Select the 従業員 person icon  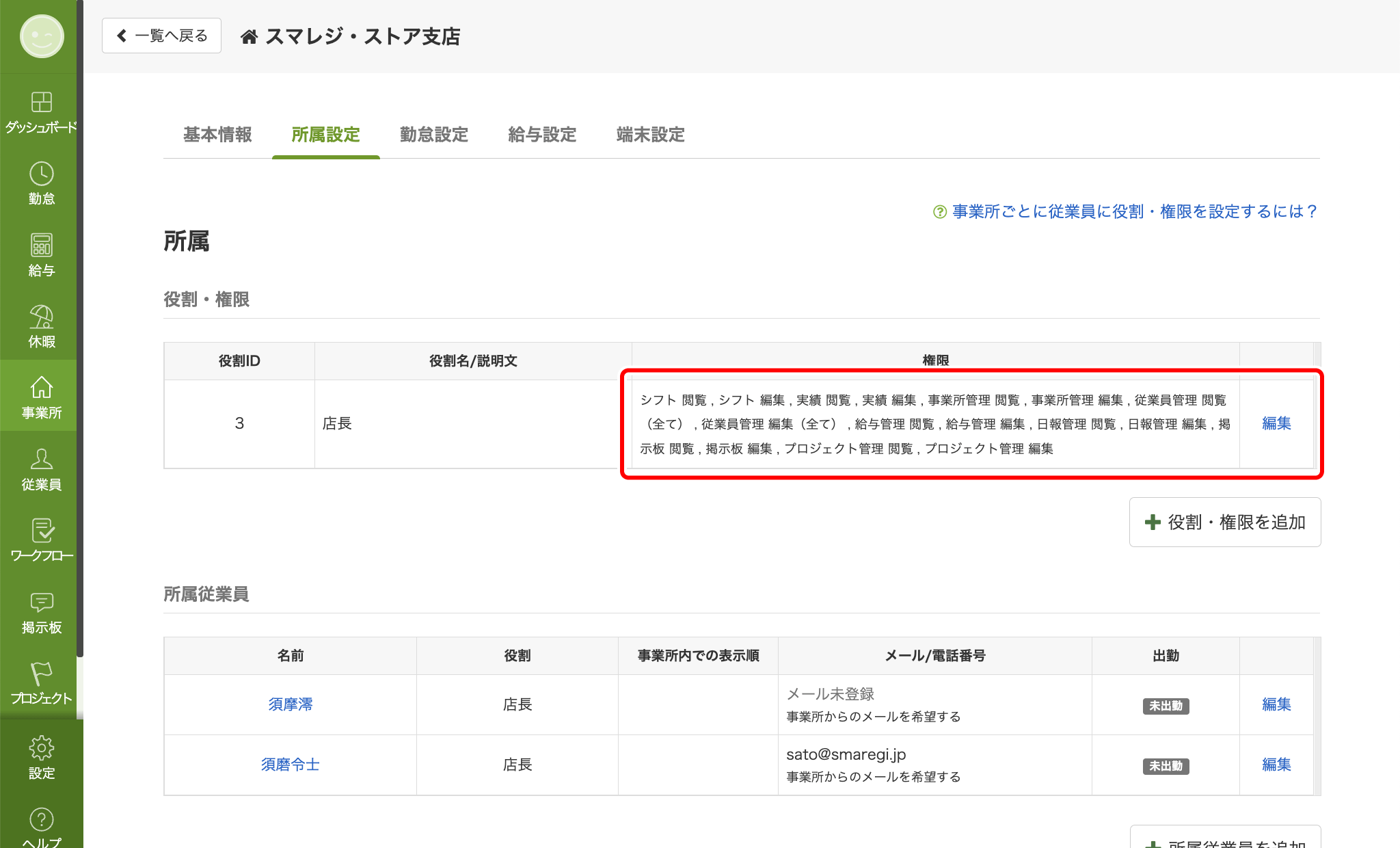click(x=41, y=460)
